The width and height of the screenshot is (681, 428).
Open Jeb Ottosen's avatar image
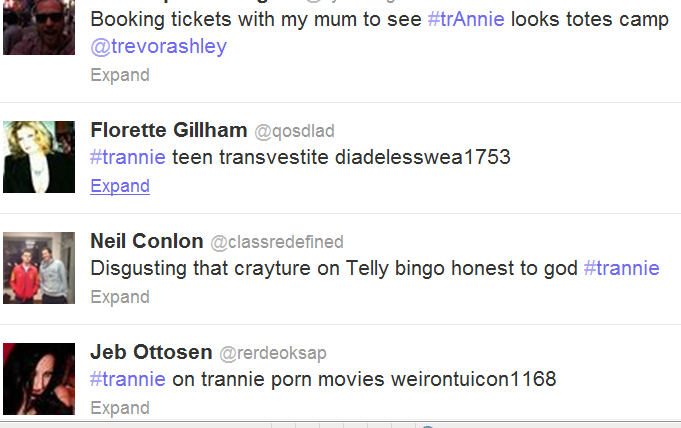[x=39, y=379]
